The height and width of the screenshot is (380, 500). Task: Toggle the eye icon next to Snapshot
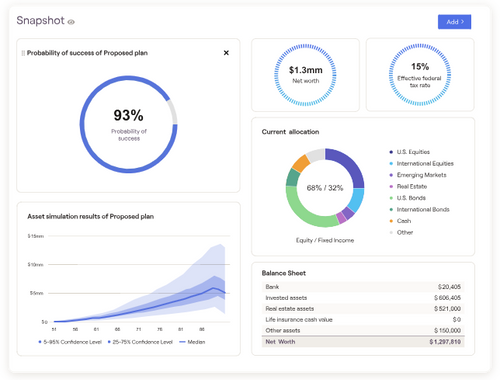71,22
